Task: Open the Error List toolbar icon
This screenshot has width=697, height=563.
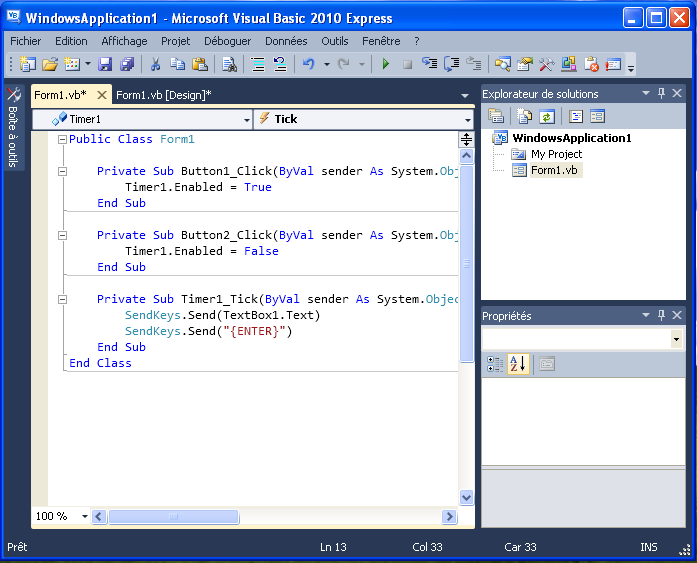Action: coord(591,64)
